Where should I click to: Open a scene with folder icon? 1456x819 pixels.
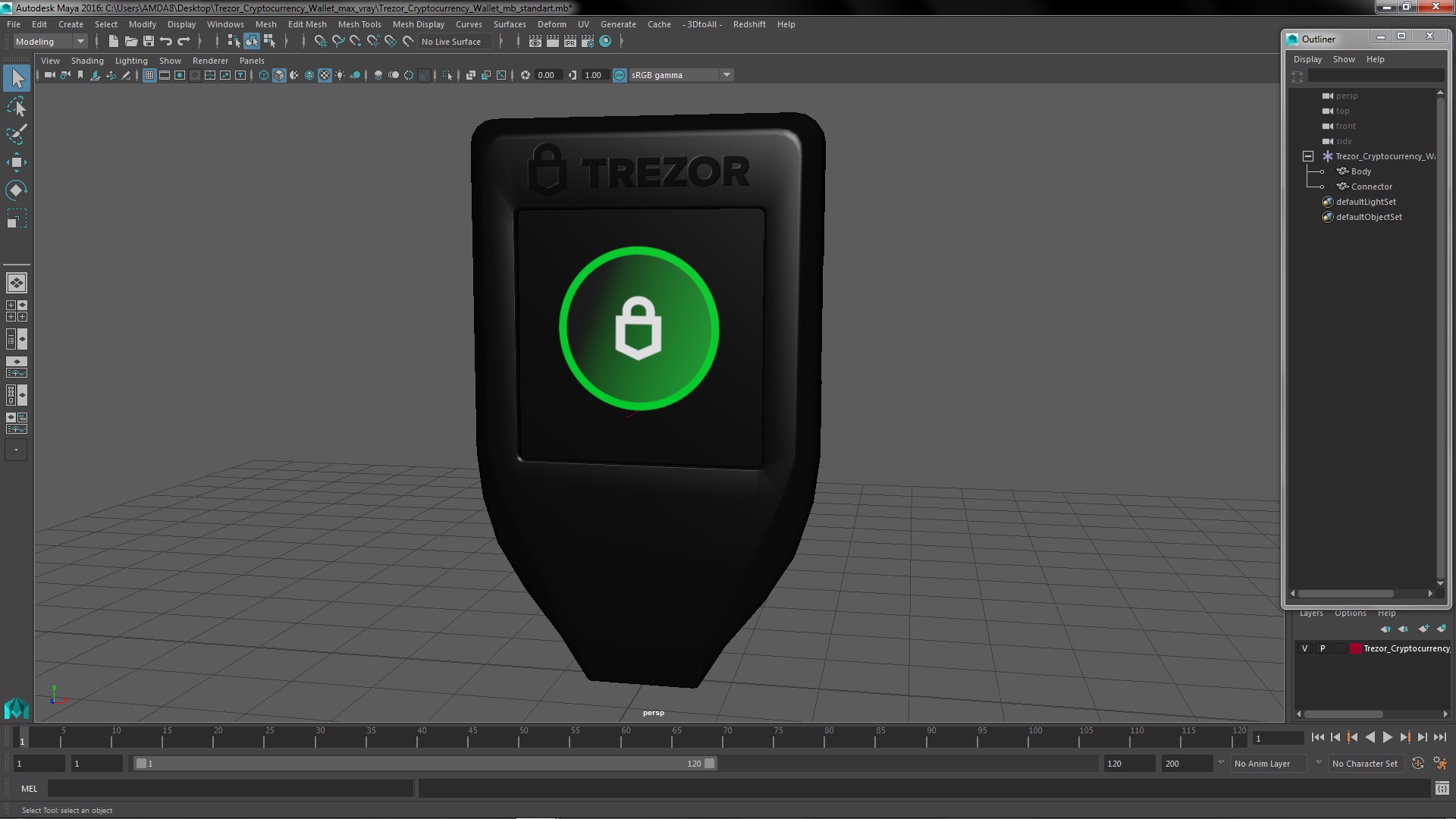click(131, 42)
